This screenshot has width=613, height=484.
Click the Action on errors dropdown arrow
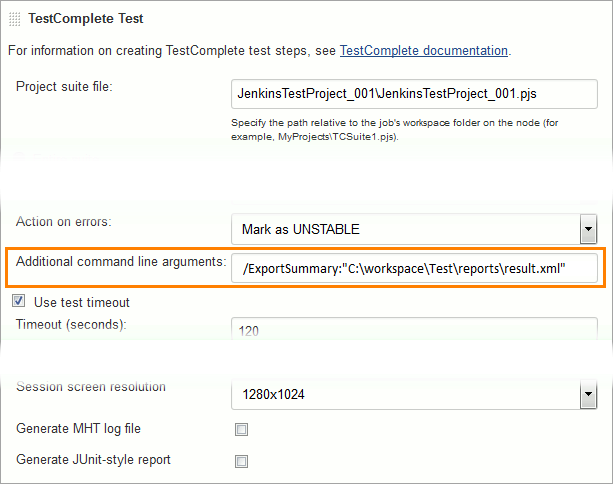click(588, 229)
